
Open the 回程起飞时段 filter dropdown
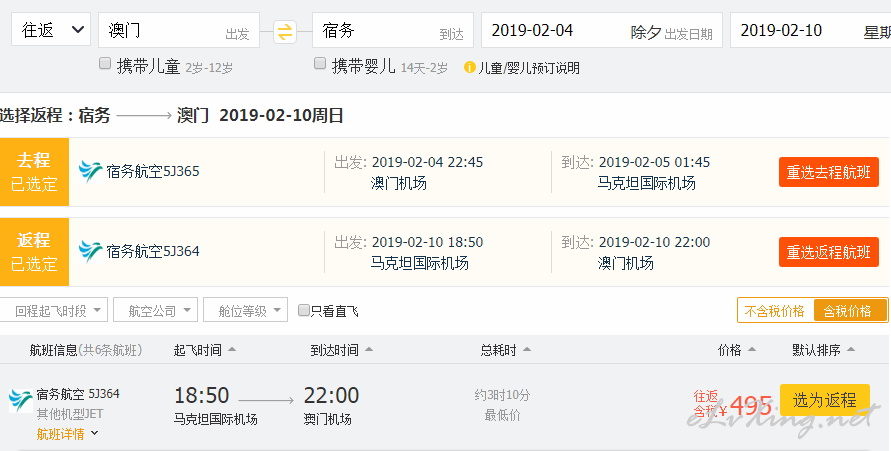(54, 310)
